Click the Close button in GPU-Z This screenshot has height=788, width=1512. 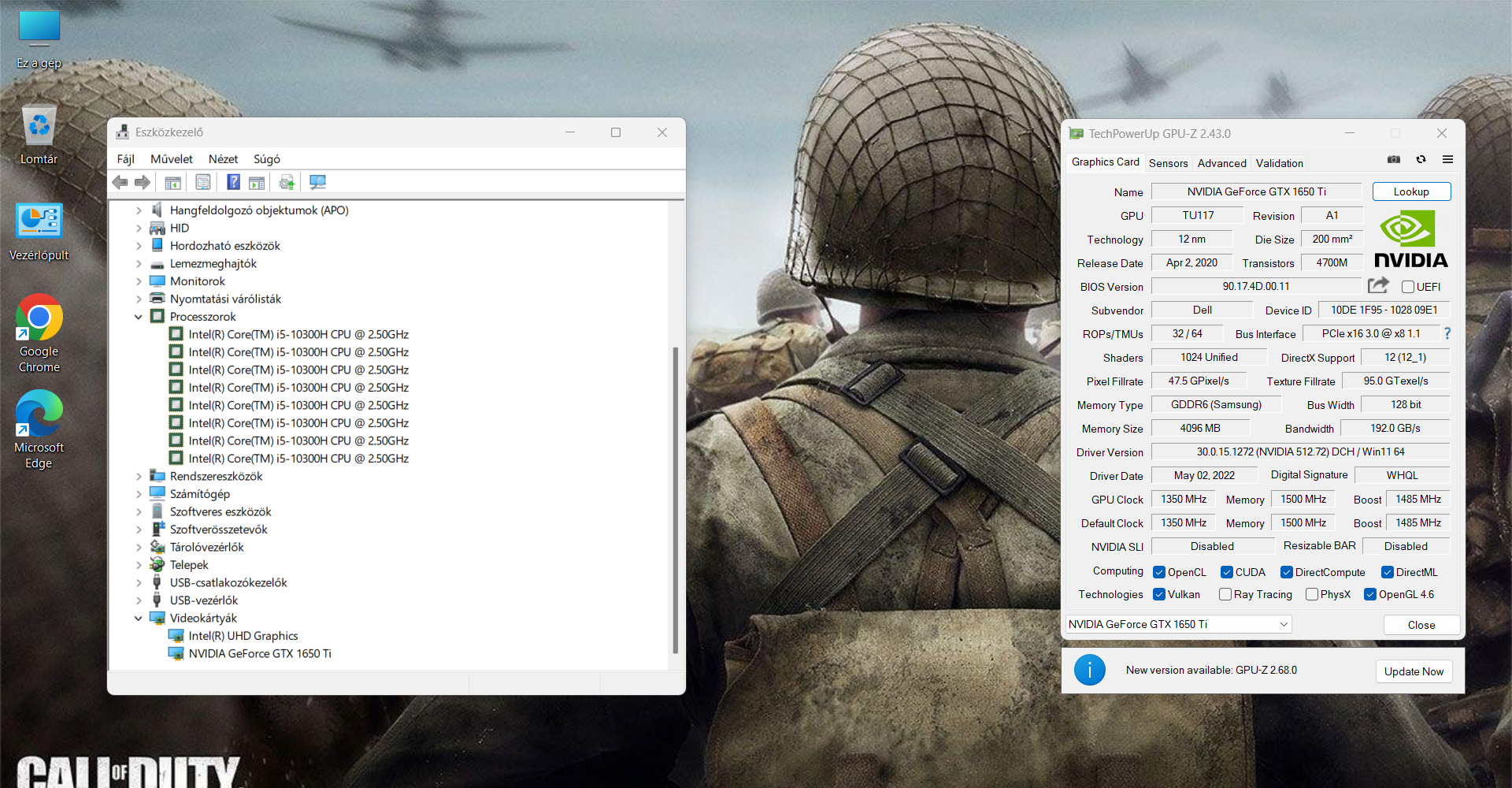pyautogui.click(x=1421, y=625)
